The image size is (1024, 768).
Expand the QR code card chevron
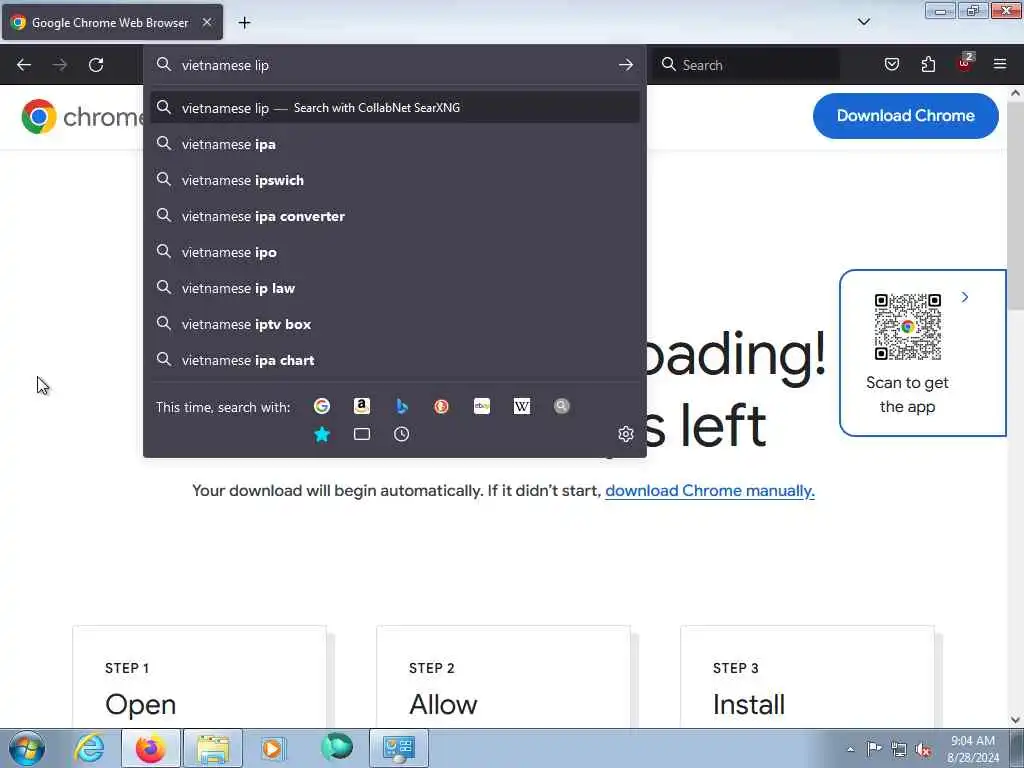click(x=965, y=297)
